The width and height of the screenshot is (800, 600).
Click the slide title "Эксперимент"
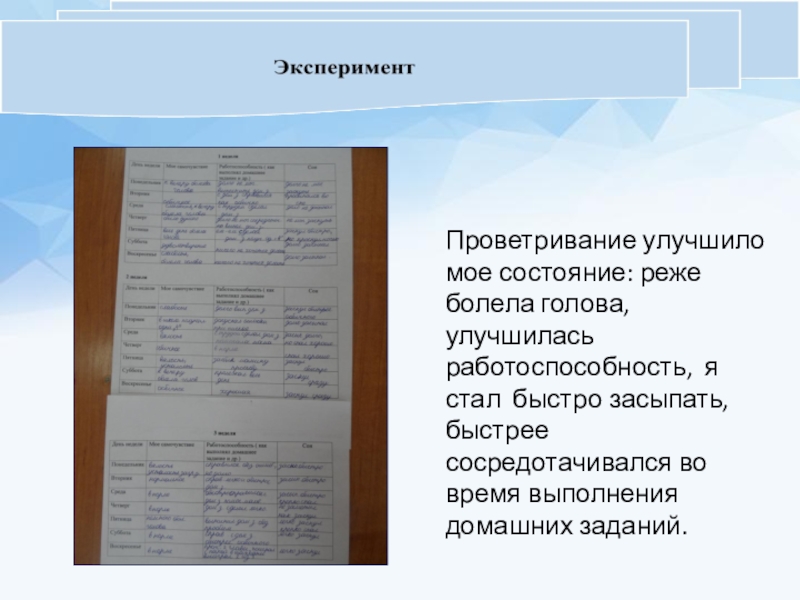[344, 68]
